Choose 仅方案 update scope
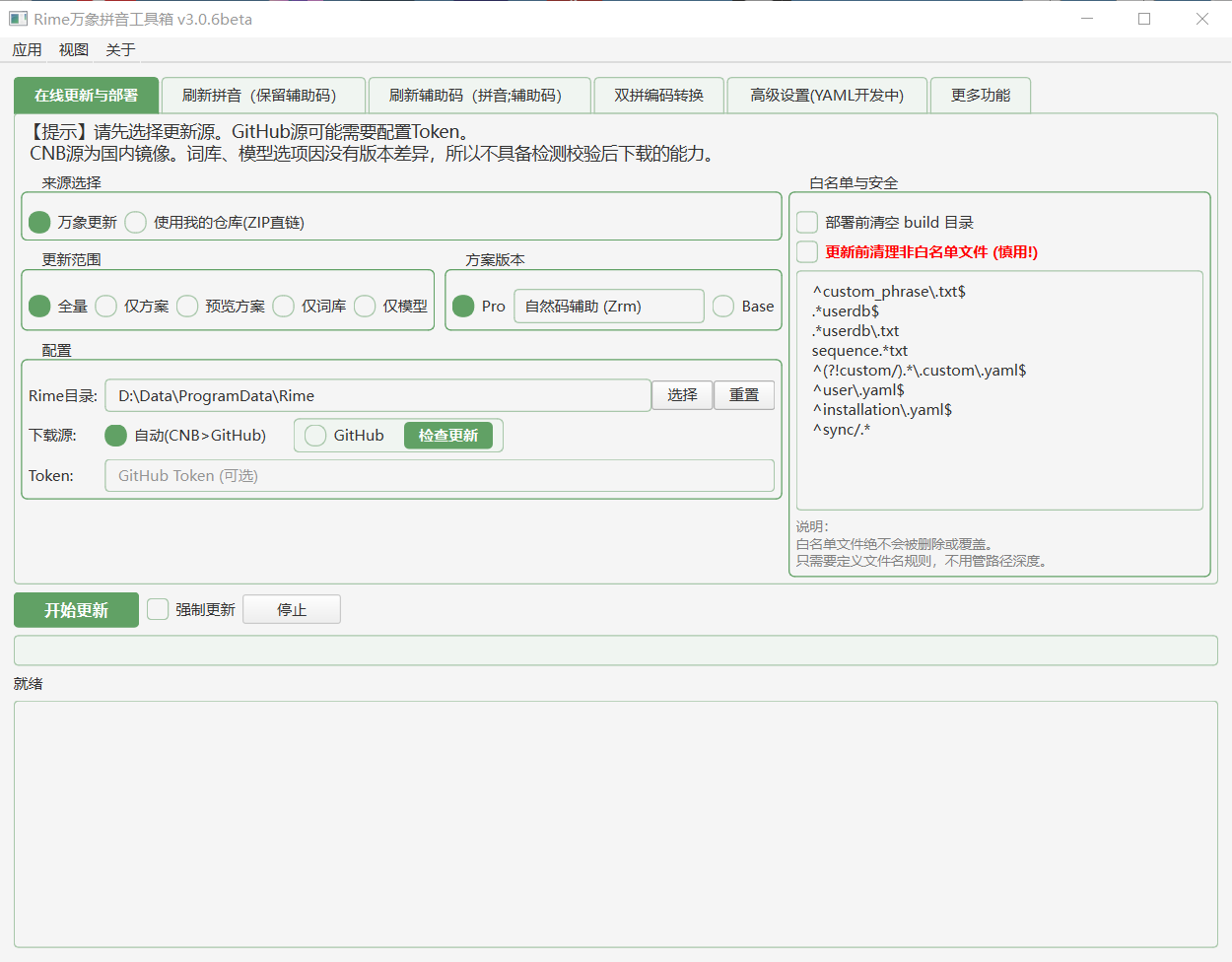 132,307
